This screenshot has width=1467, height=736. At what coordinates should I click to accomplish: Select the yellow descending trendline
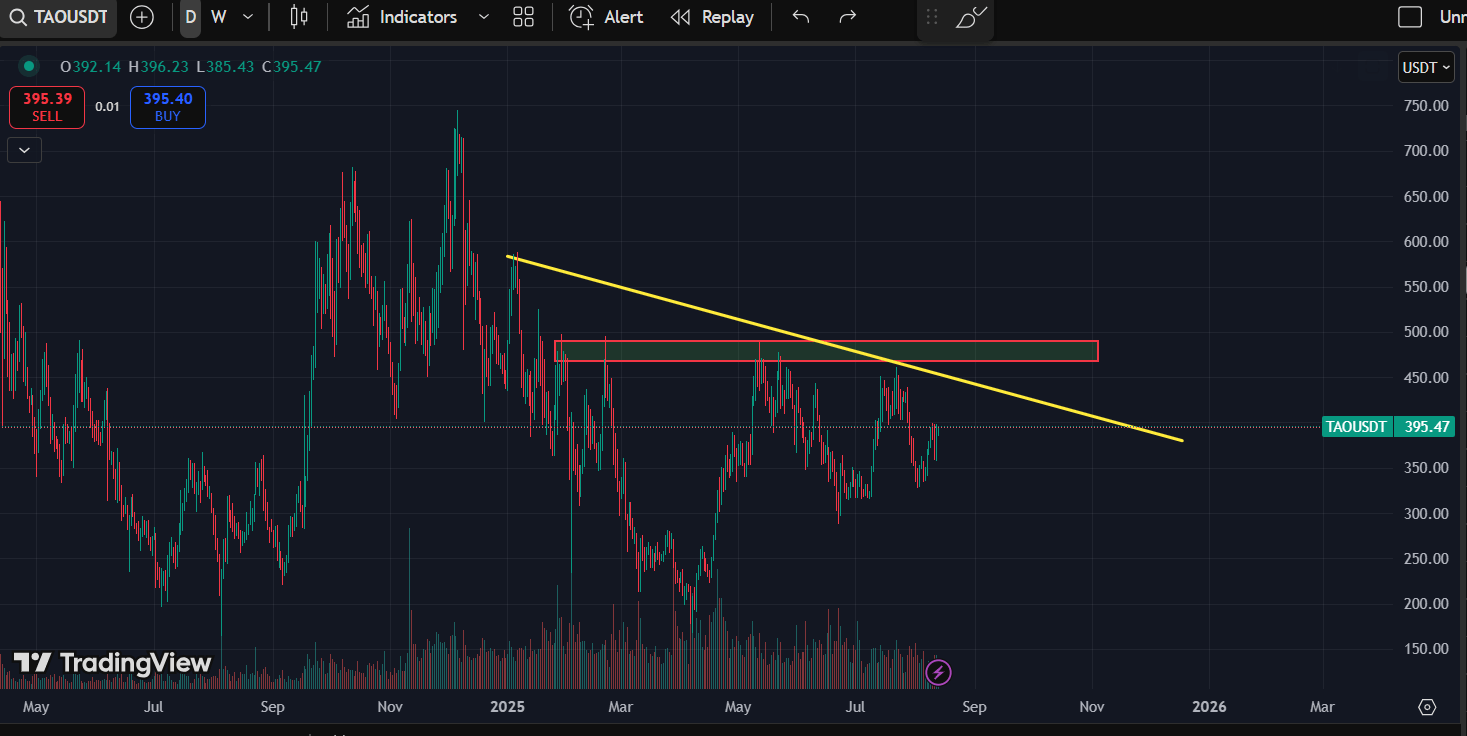point(845,348)
